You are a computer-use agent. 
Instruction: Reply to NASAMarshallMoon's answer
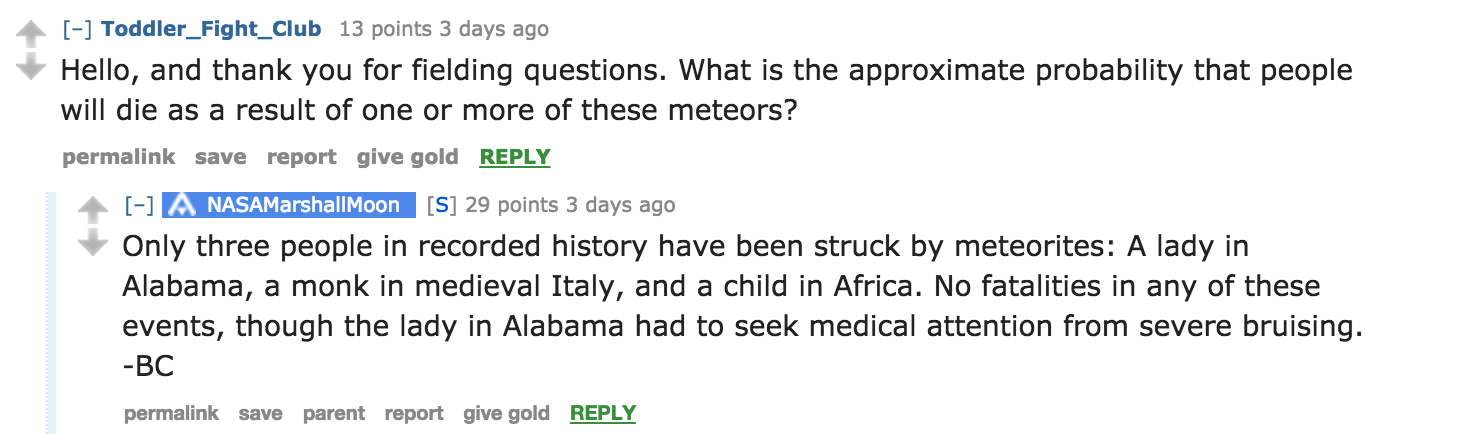(x=603, y=413)
